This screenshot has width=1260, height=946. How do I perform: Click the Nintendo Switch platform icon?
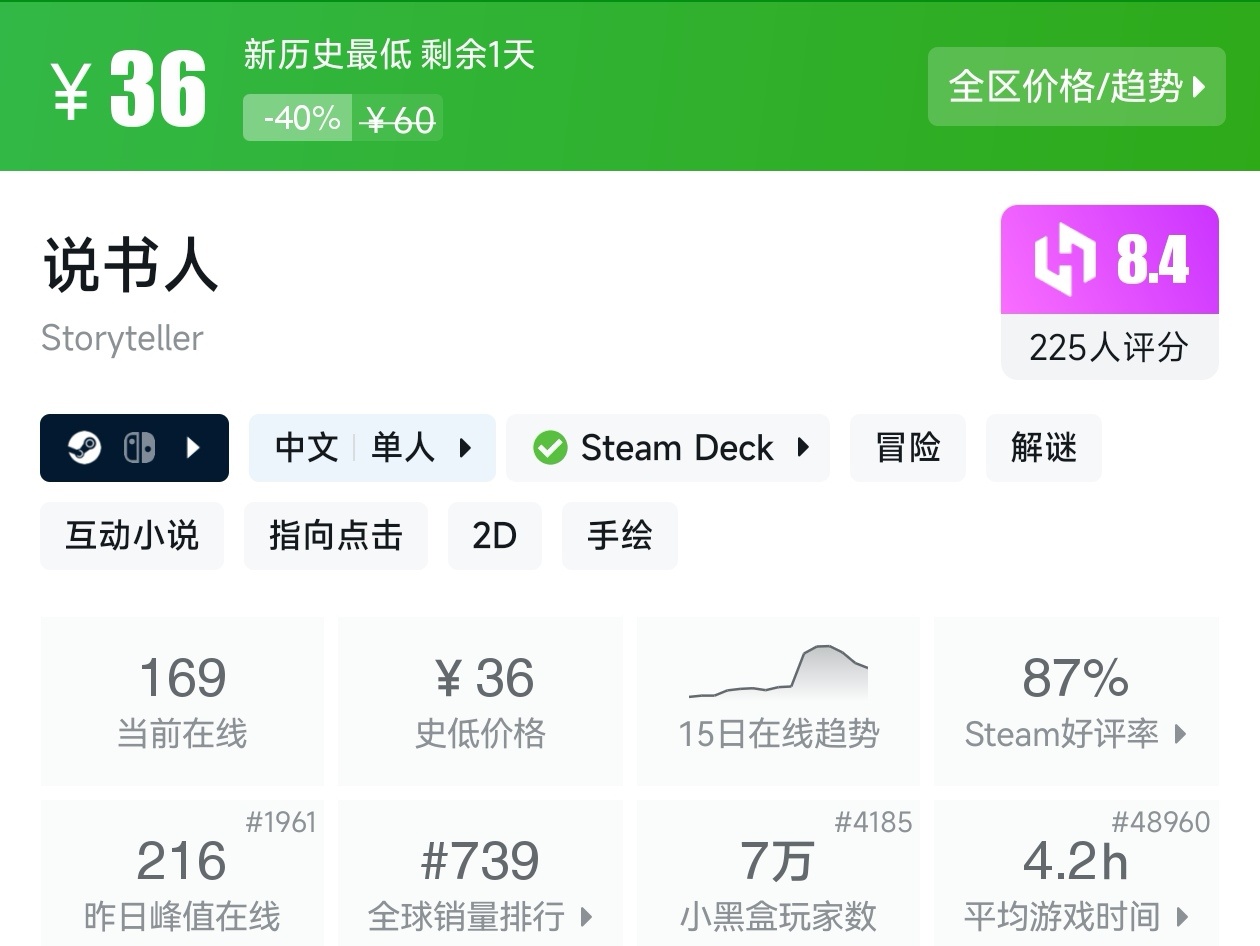[x=139, y=448]
